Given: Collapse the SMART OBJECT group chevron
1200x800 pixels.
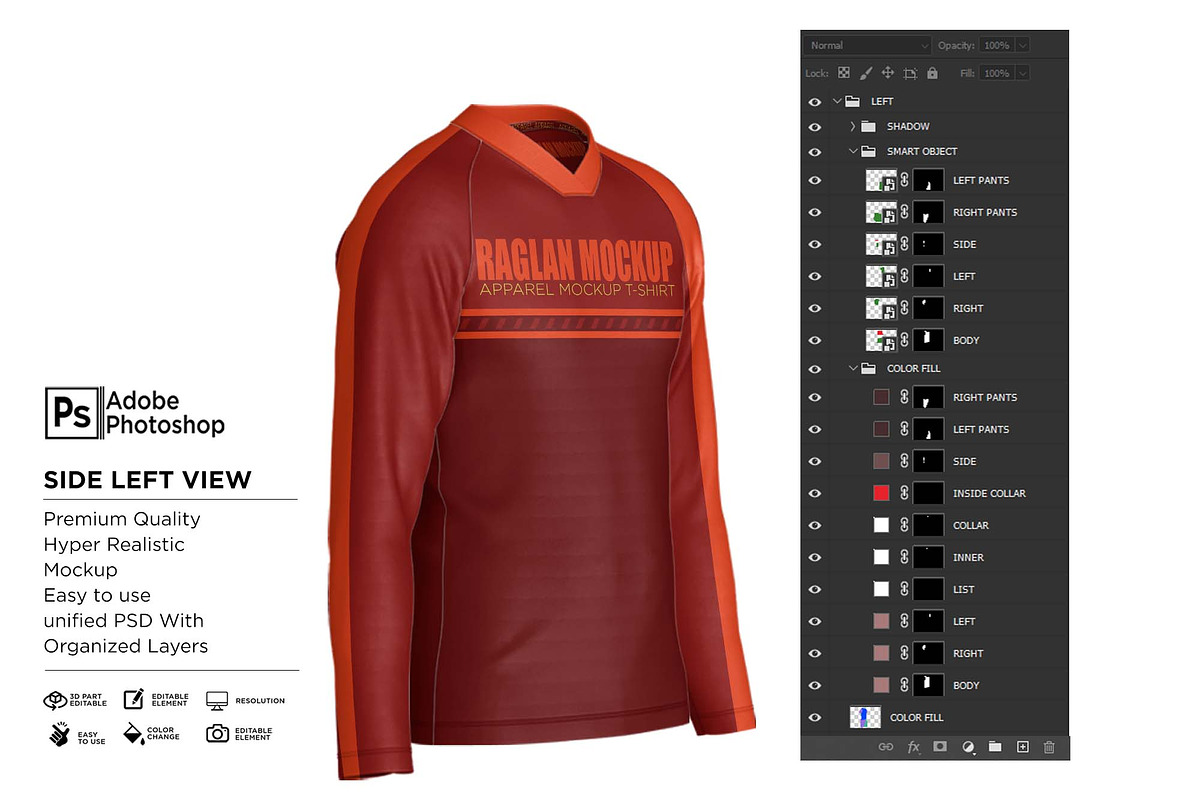Looking at the screenshot, I should click(x=852, y=151).
